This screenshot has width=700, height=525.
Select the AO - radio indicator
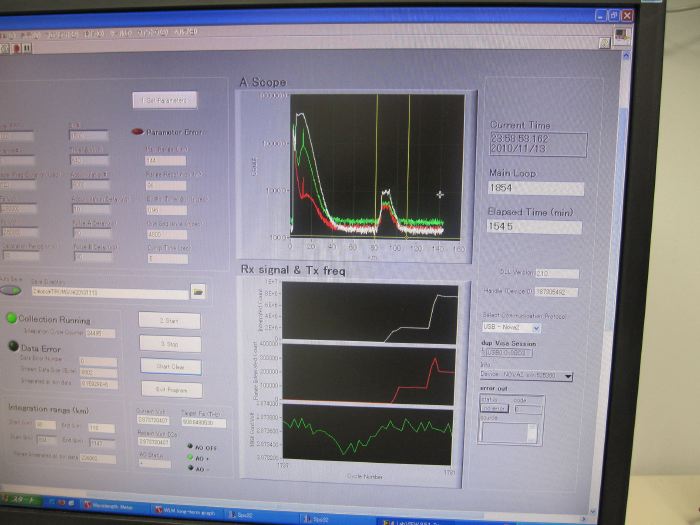pyautogui.click(x=192, y=467)
